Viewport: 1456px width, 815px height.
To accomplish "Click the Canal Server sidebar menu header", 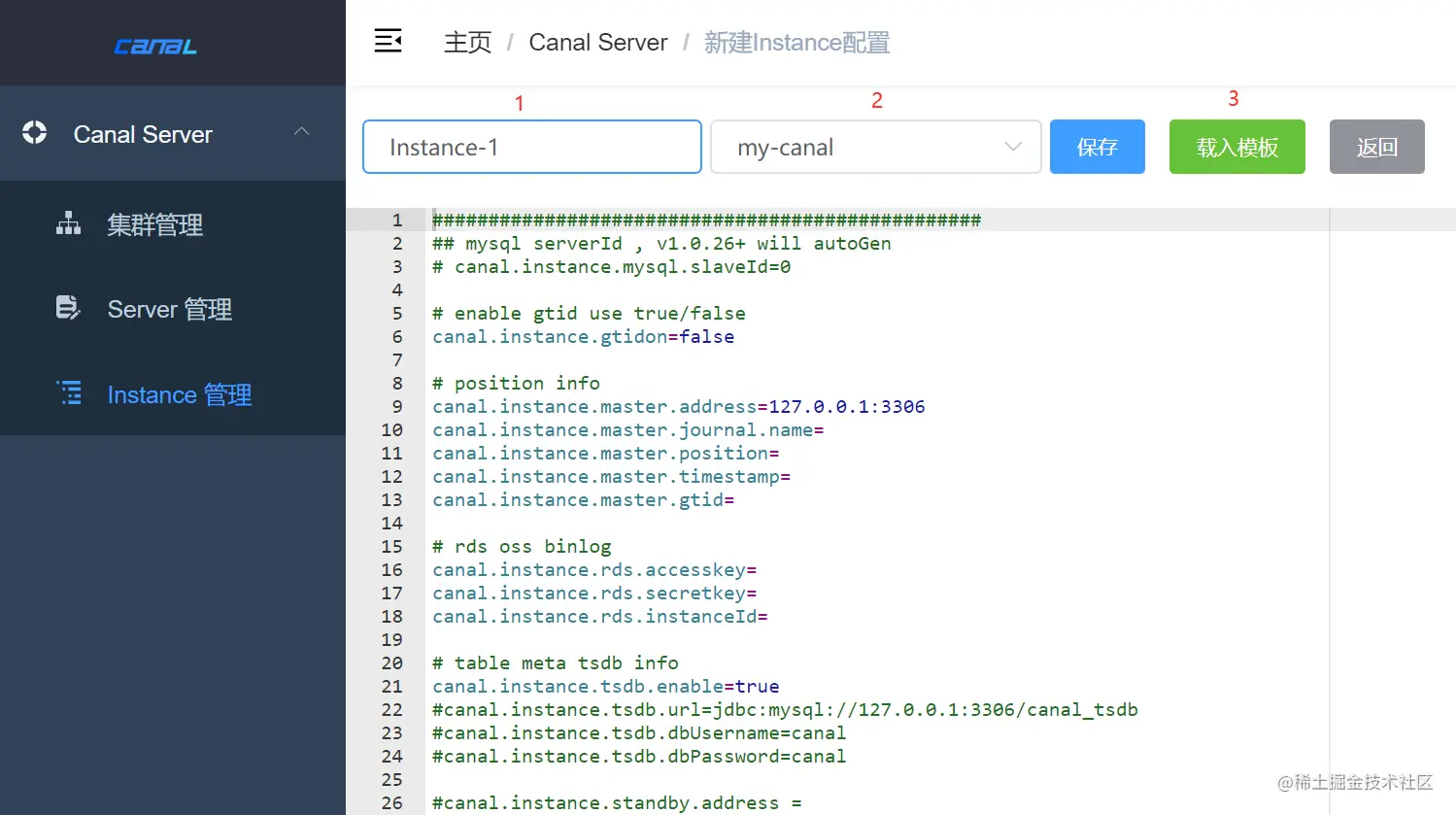I will 173,133.
